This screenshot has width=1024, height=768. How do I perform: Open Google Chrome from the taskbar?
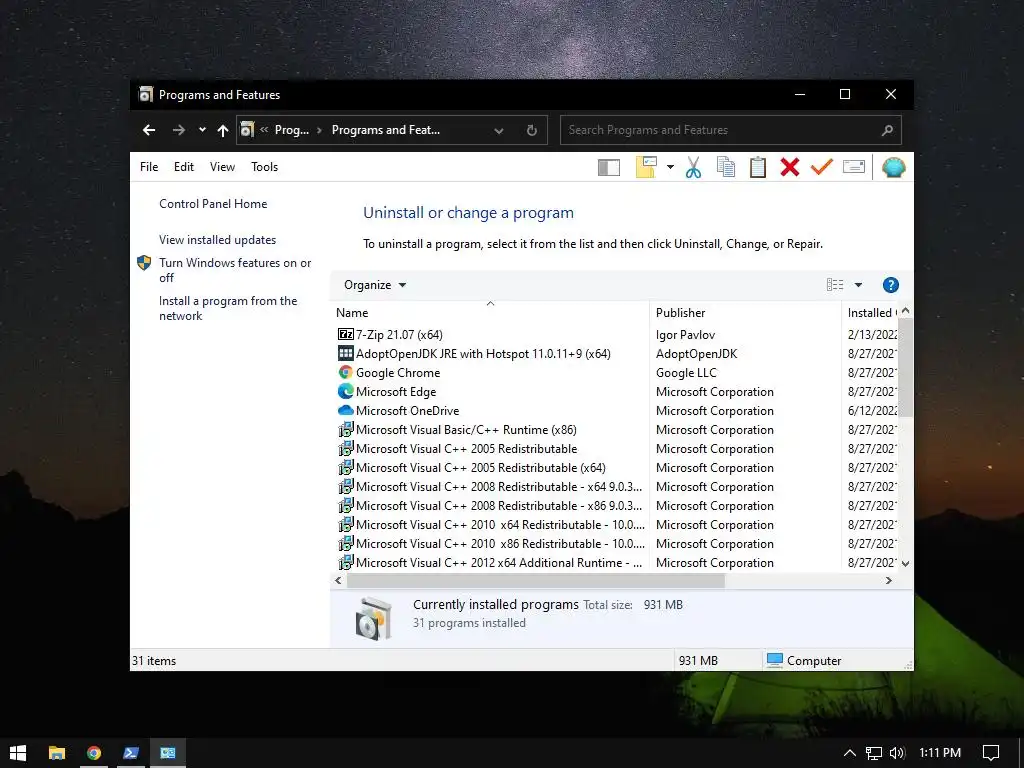pyautogui.click(x=94, y=753)
